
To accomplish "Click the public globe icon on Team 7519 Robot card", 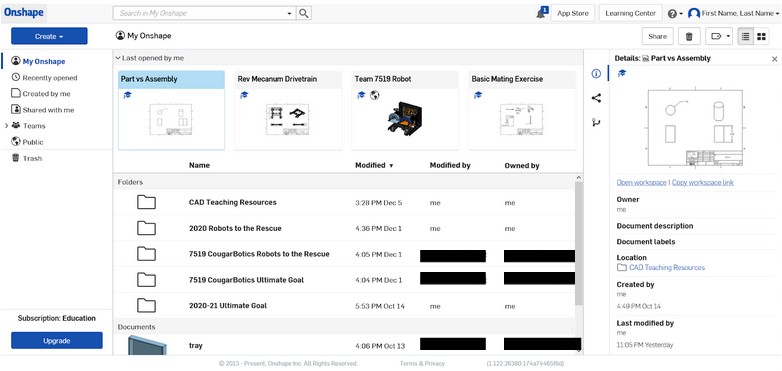I will (374, 95).
